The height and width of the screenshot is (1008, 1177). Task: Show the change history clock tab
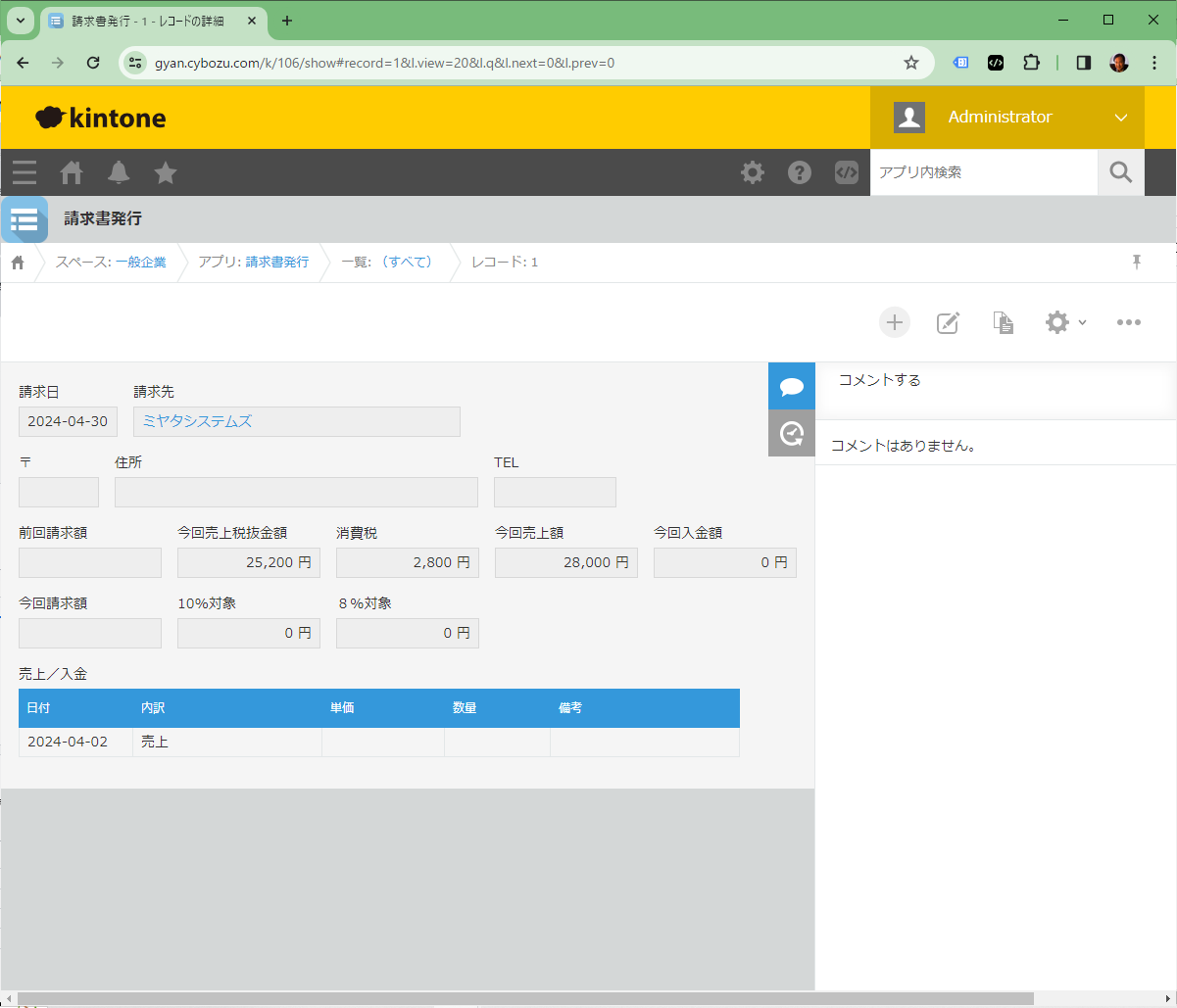(792, 433)
